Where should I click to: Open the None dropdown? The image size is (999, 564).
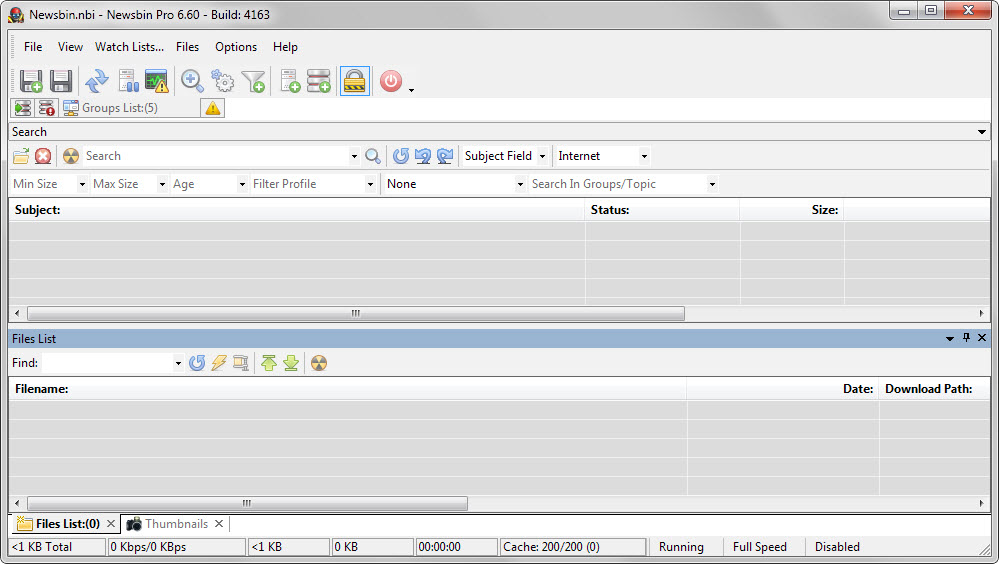point(520,184)
